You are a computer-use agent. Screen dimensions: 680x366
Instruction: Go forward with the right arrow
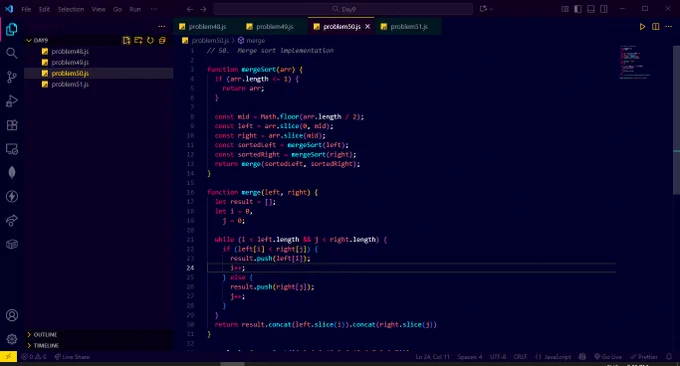pyautogui.click(x=203, y=9)
